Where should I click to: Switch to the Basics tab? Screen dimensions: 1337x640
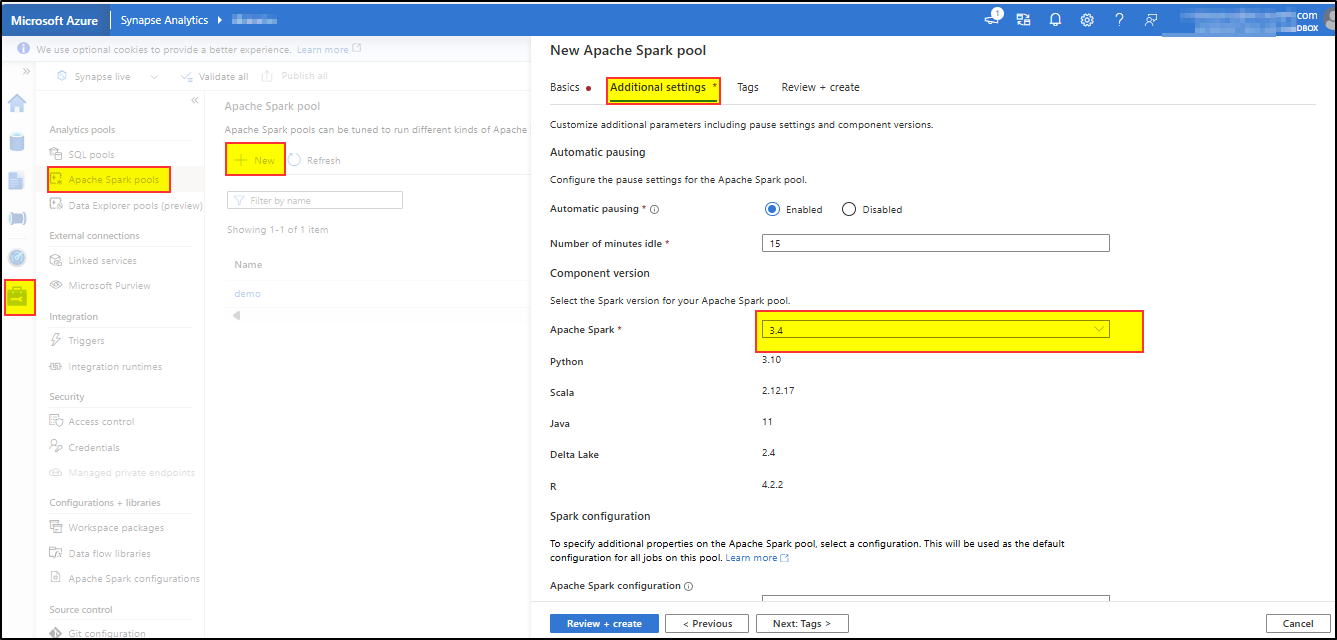(x=565, y=87)
